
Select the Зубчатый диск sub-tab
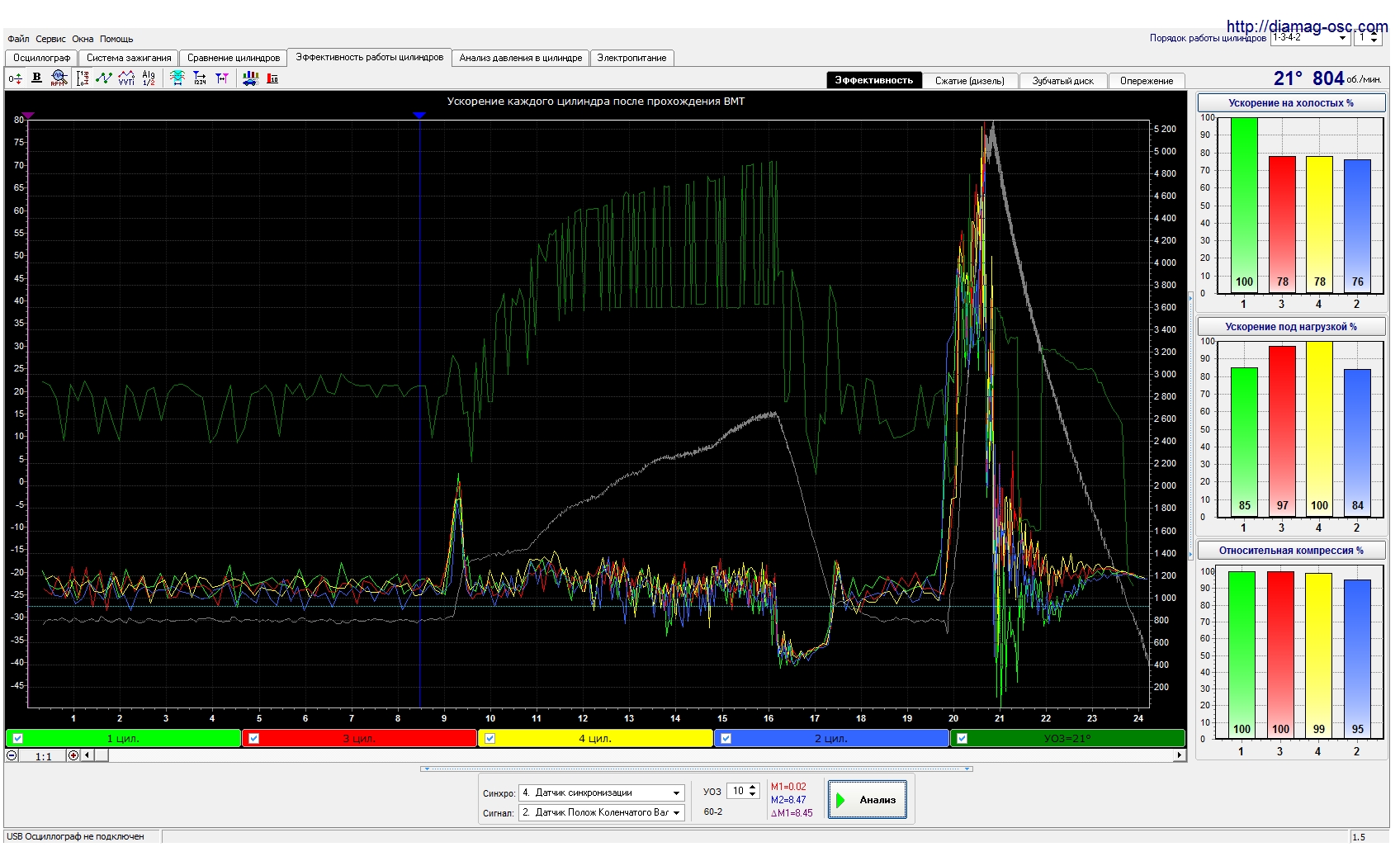[x=1063, y=81]
